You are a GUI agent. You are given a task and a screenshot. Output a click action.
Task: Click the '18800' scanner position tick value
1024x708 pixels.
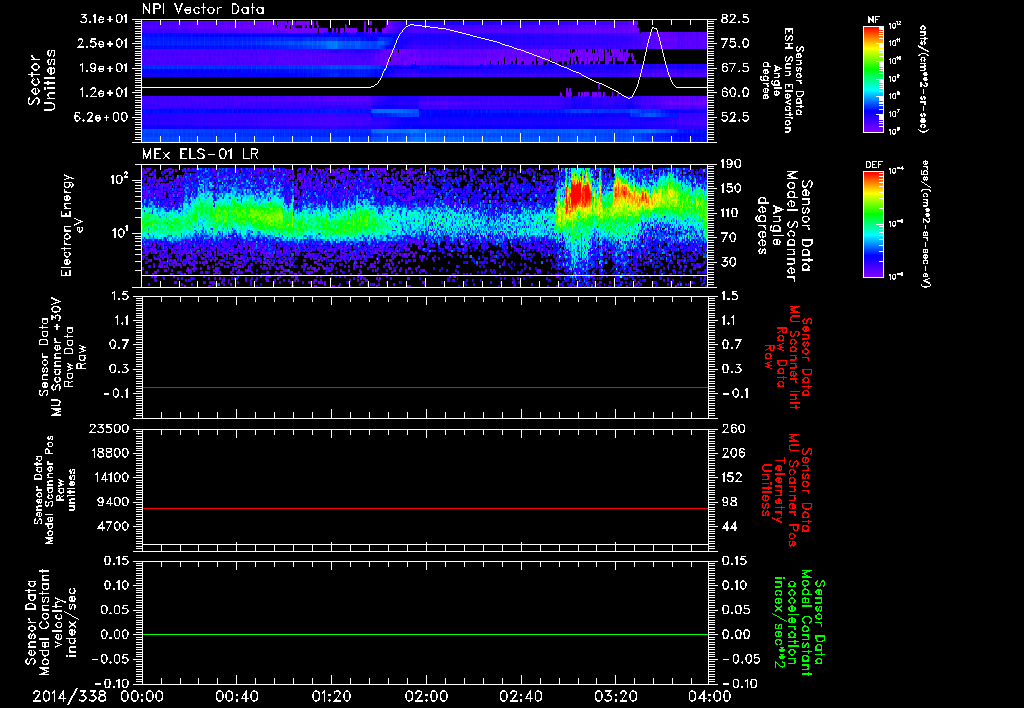click(x=109, y=453)
